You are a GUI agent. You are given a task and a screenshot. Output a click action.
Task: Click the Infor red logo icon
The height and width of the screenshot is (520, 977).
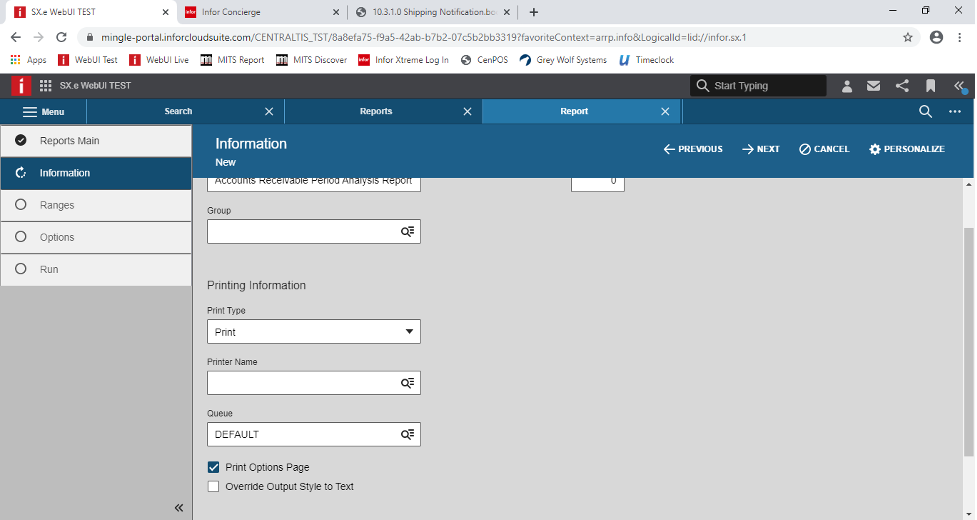[21, 85]
